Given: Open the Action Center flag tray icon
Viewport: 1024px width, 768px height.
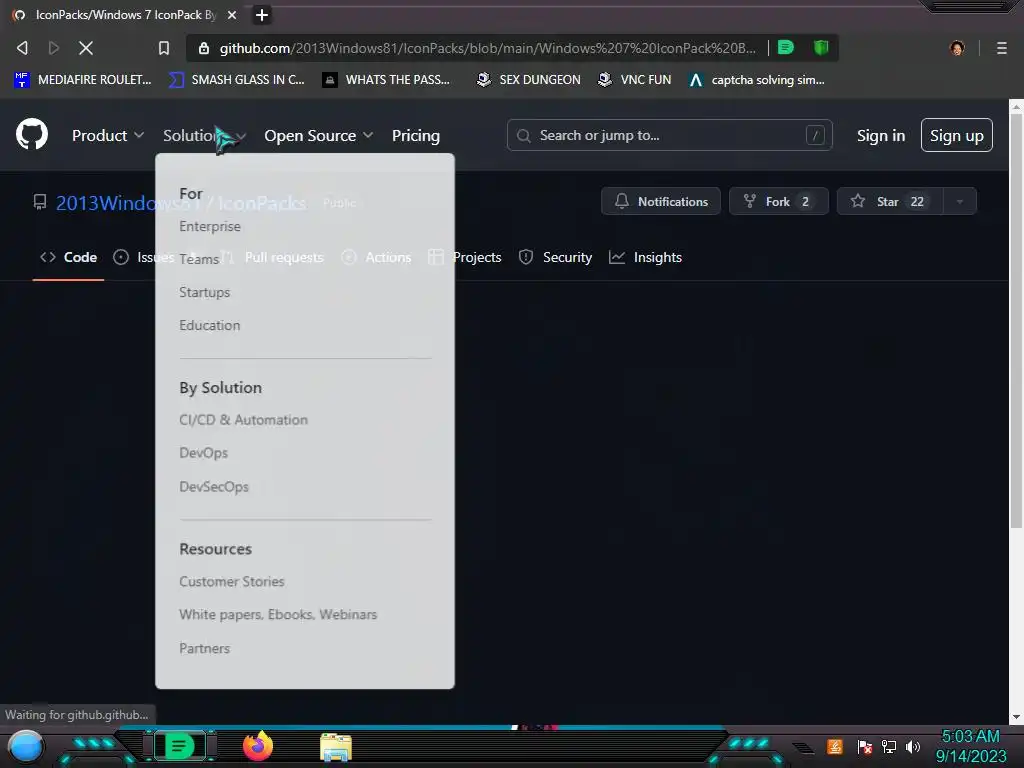Looking at the screenshot, I should [x=865, y=746].
